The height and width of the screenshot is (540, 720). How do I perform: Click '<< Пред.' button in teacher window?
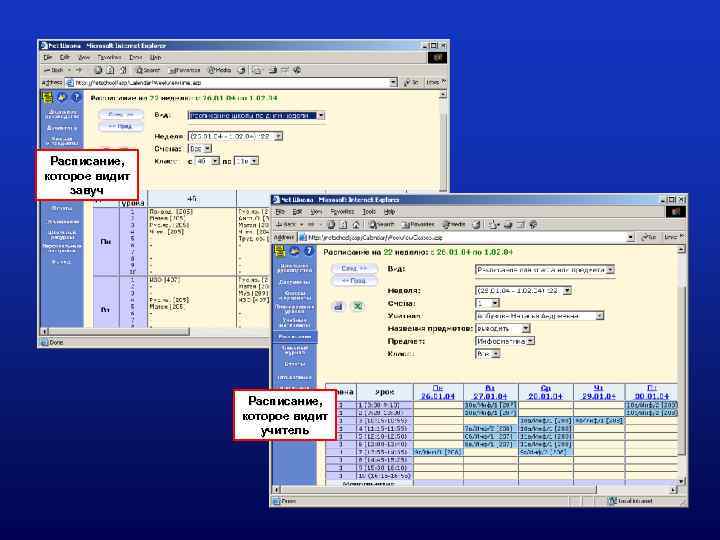354,281
